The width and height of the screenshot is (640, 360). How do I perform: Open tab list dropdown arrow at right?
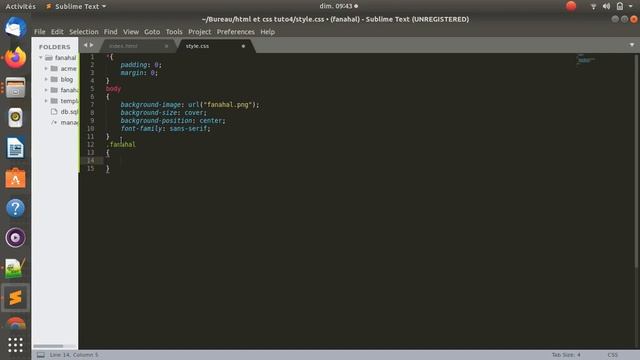(x=632, y=45)
